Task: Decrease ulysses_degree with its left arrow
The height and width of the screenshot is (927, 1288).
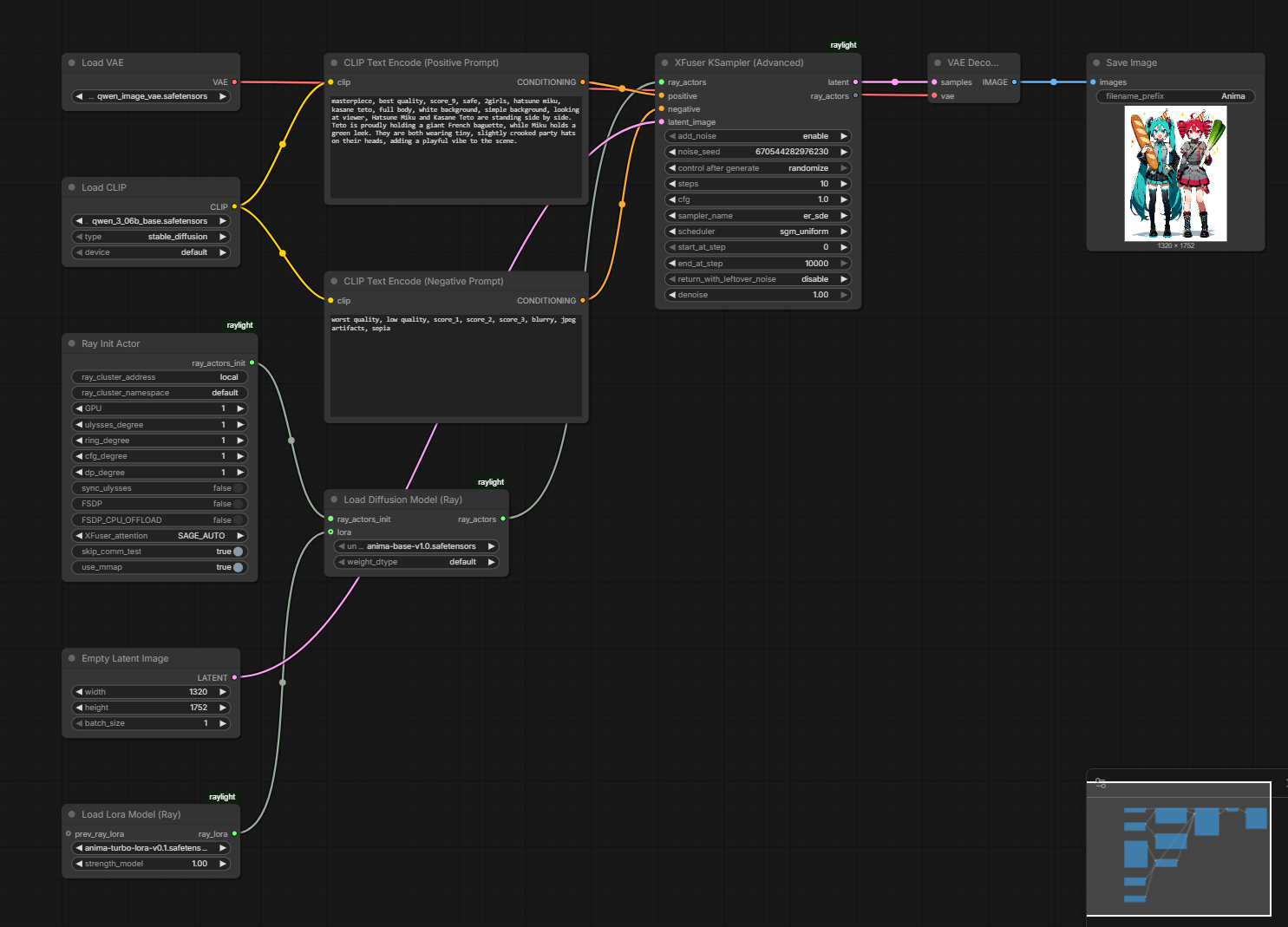Action: click(x=79, y=425)
